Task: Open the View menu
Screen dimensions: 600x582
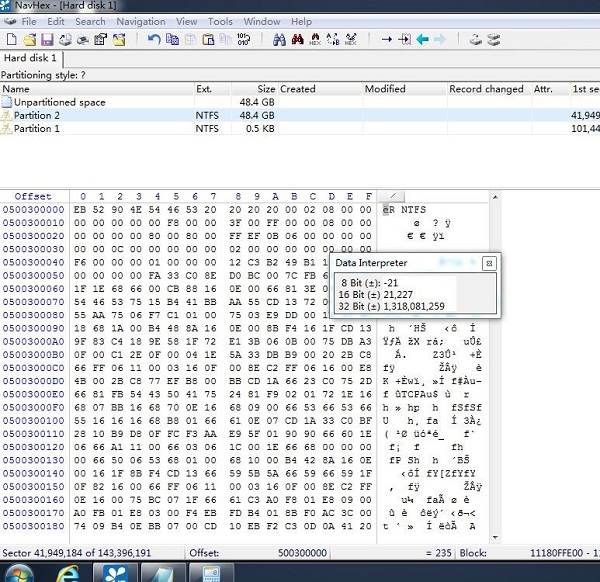Action: point(186,21)
